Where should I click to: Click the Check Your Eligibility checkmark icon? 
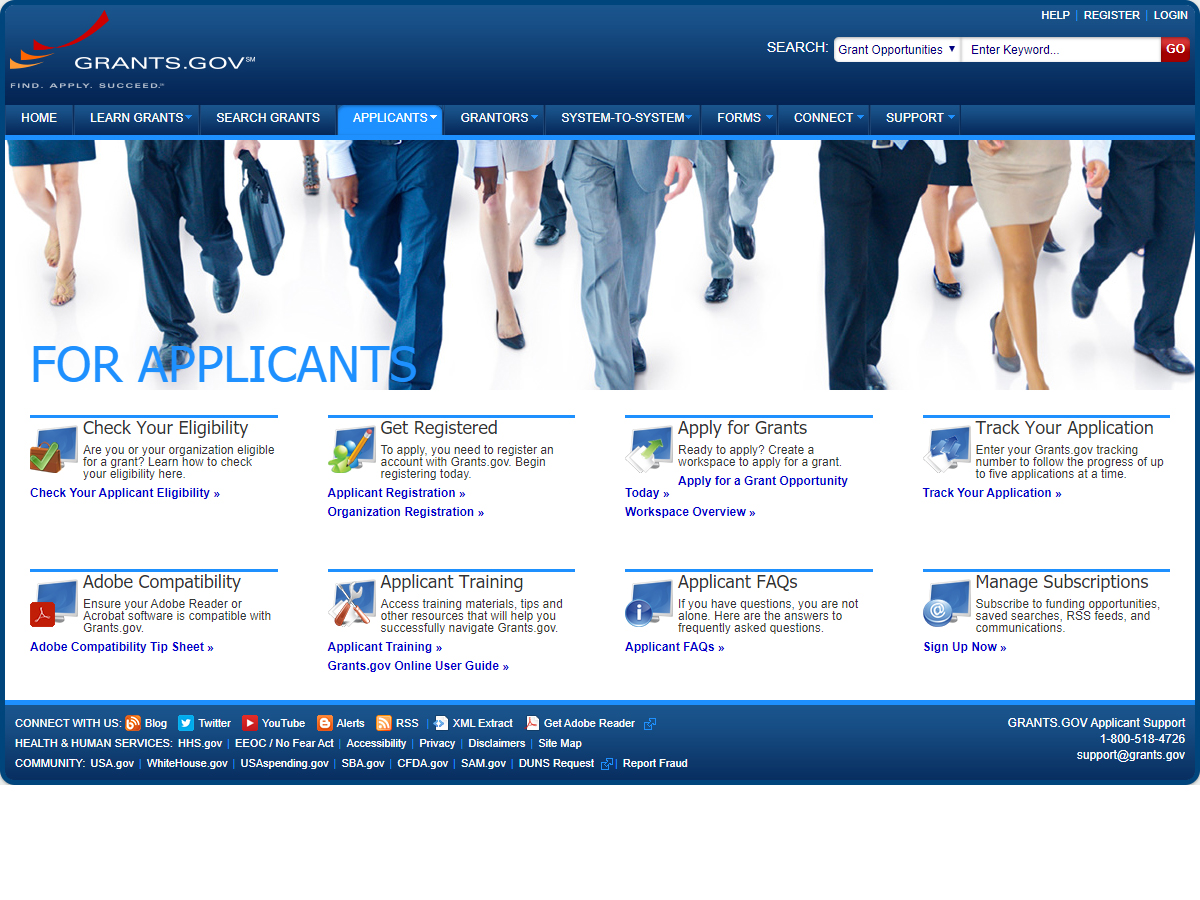(x=53, y=450)
